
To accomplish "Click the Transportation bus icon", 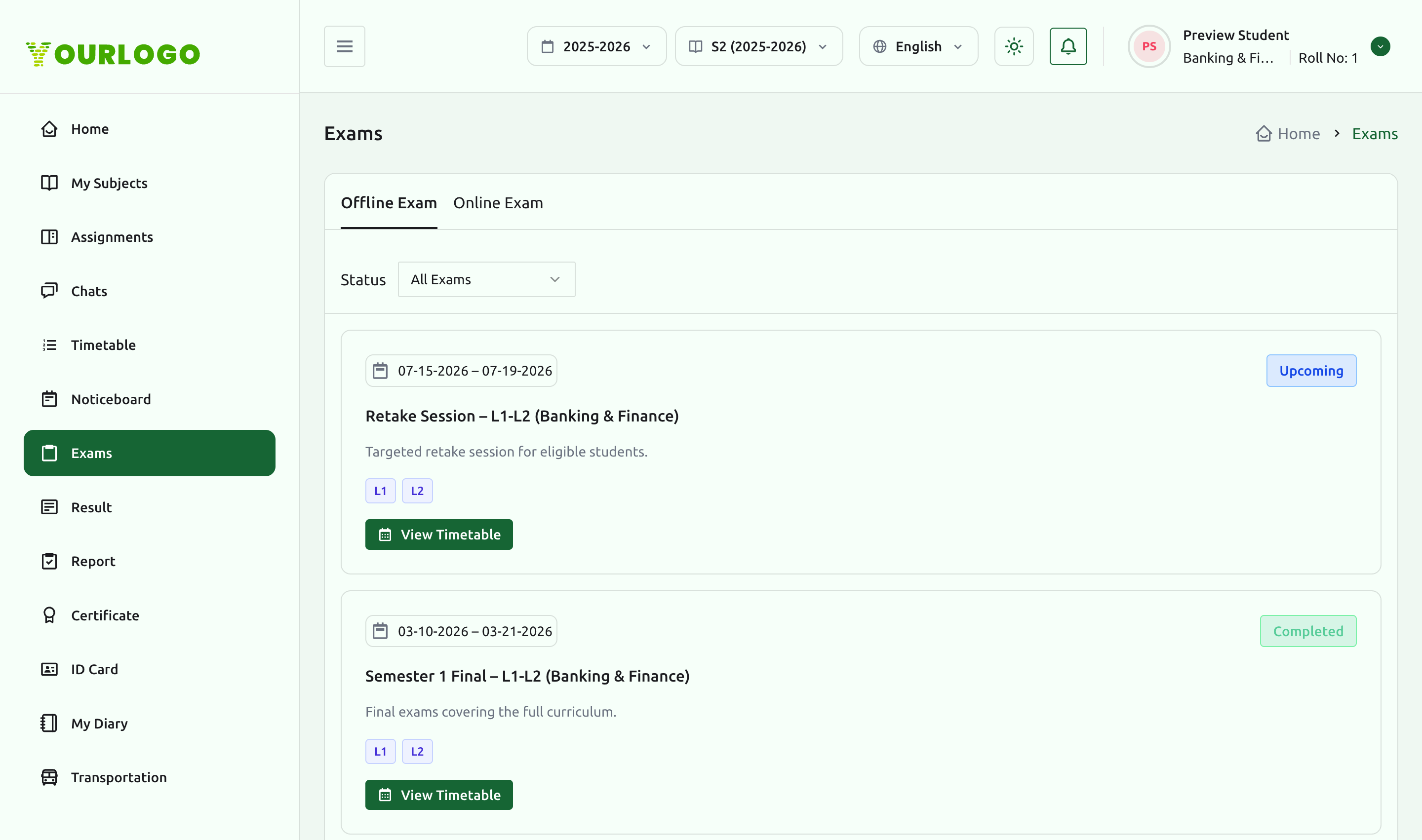I will (x=49, y=777).
